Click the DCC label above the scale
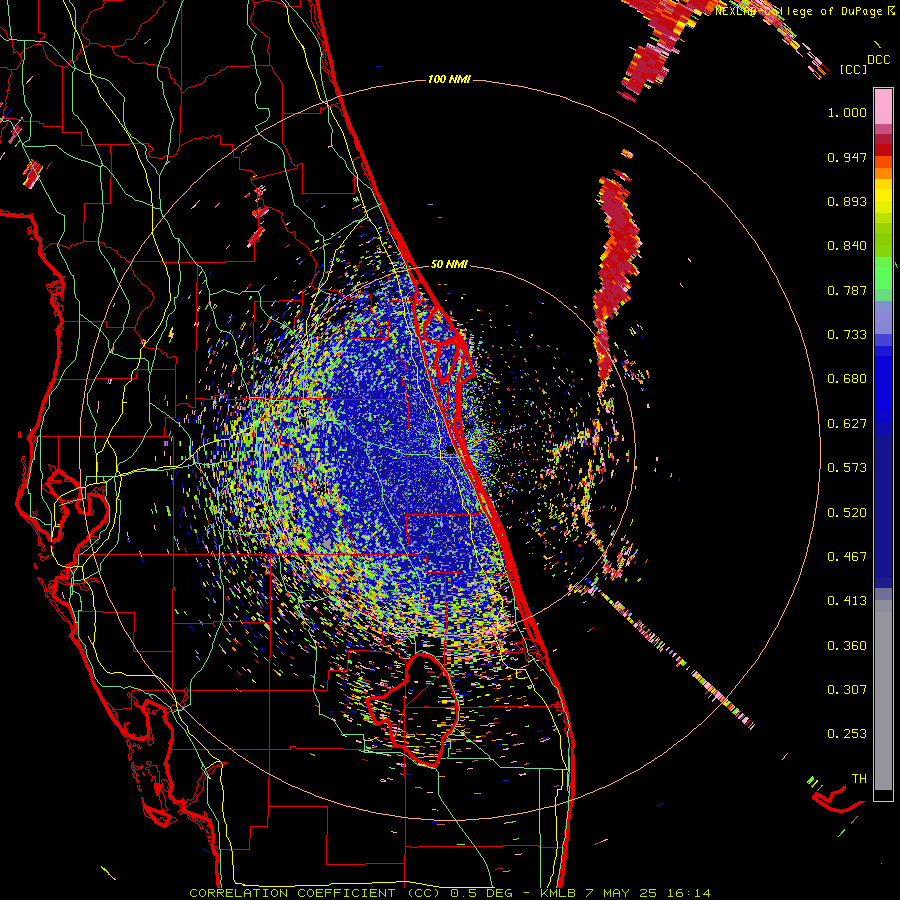900x900 pixels. click(878, 60)
